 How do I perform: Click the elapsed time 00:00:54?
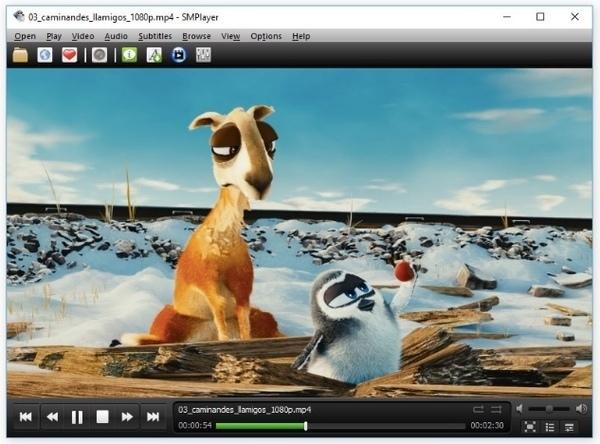click(x=195, y=426)
